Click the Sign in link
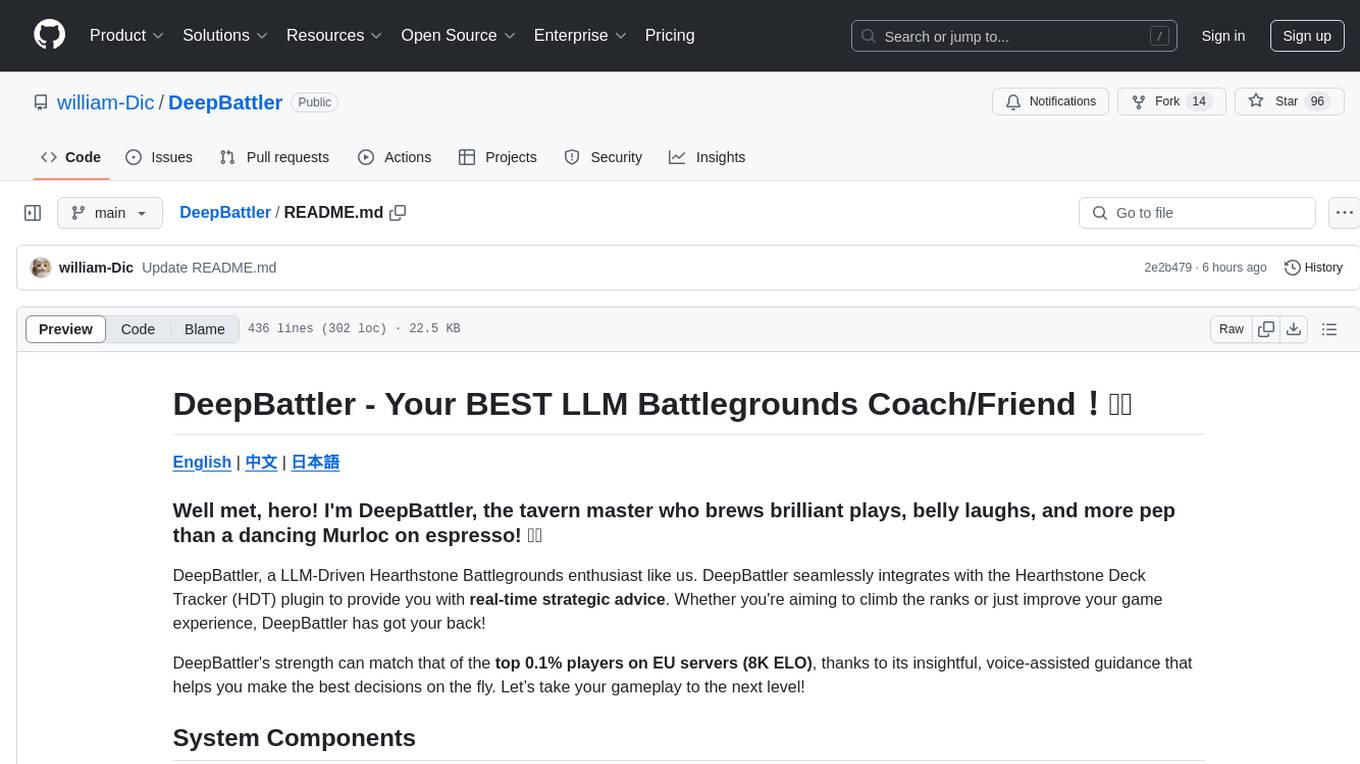This screenshot has width=1360, height=764. click(1223, 36)
